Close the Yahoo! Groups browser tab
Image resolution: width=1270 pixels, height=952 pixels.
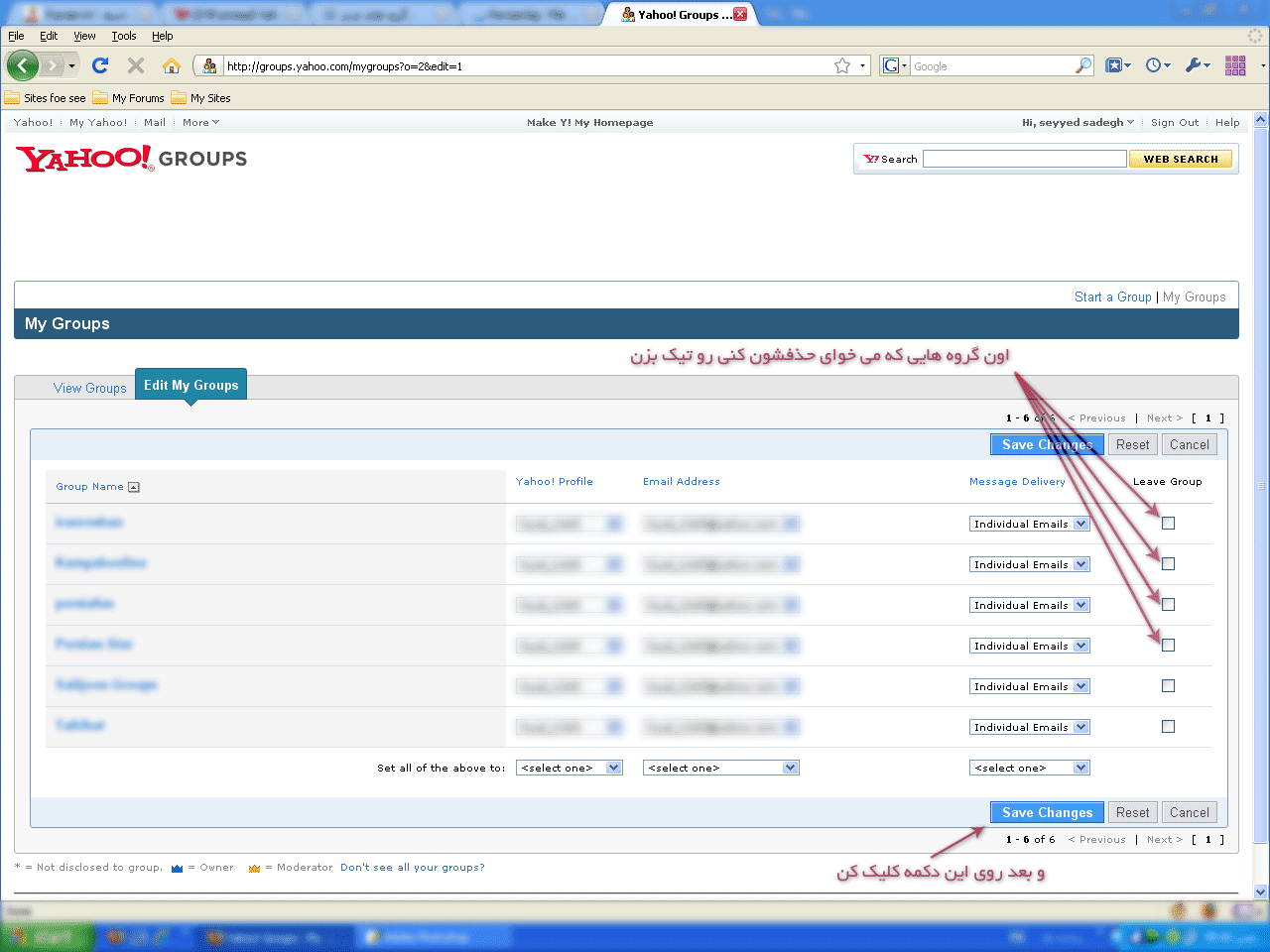(740, 14)
